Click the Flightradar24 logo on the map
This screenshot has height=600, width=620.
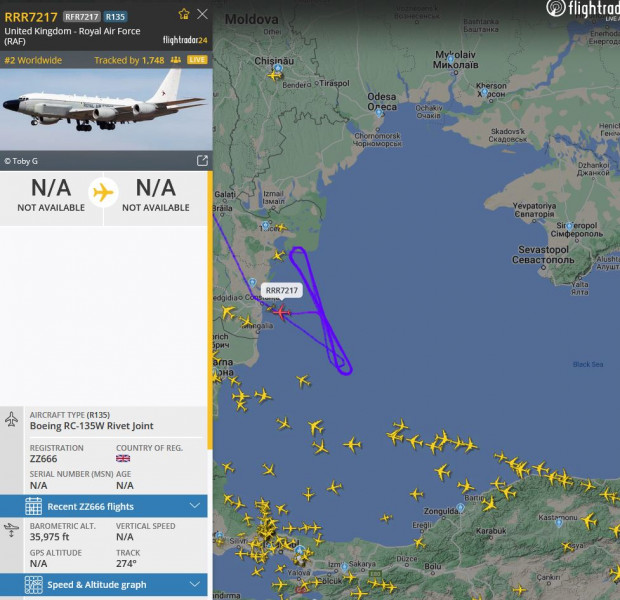point(583,9)
